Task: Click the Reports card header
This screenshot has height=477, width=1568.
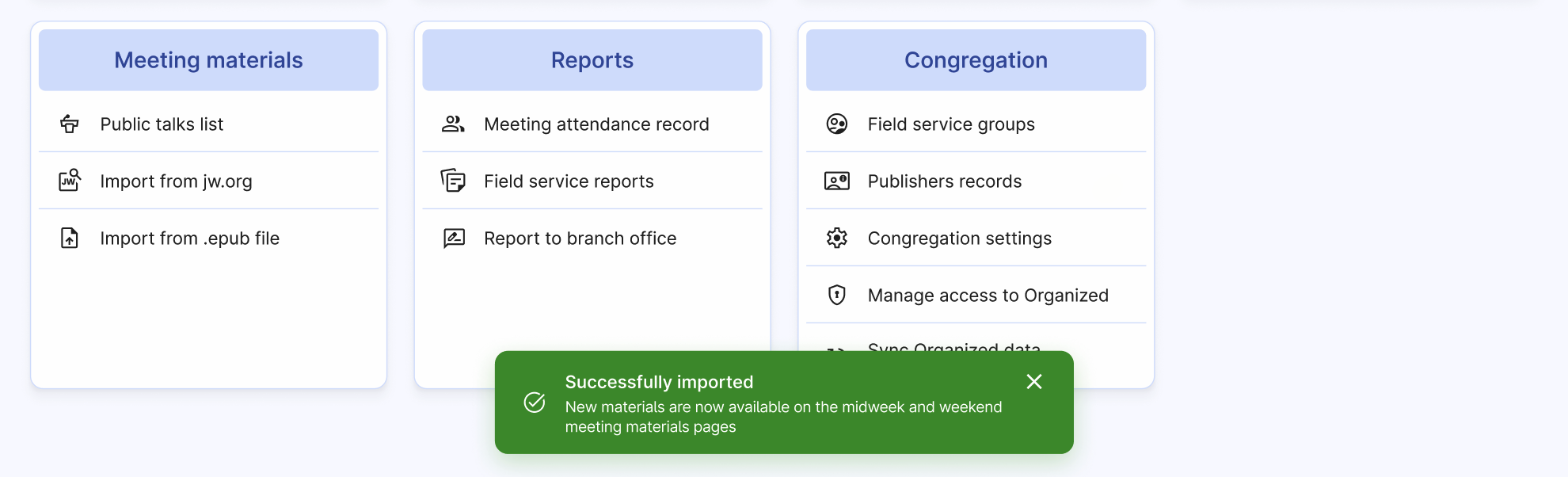Action: [592, 60]
